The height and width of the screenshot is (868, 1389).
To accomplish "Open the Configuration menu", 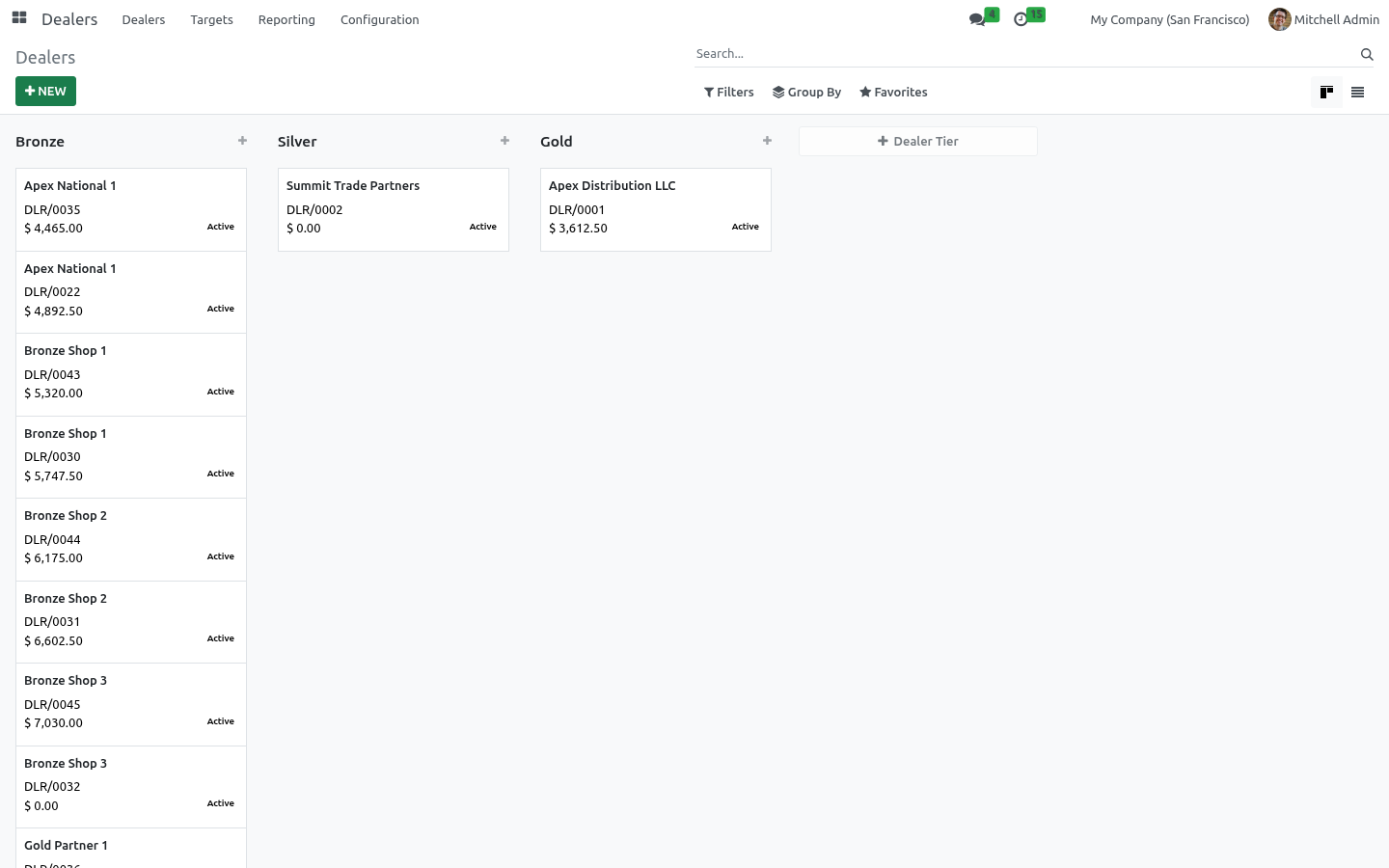I will [x=379, y=19].
